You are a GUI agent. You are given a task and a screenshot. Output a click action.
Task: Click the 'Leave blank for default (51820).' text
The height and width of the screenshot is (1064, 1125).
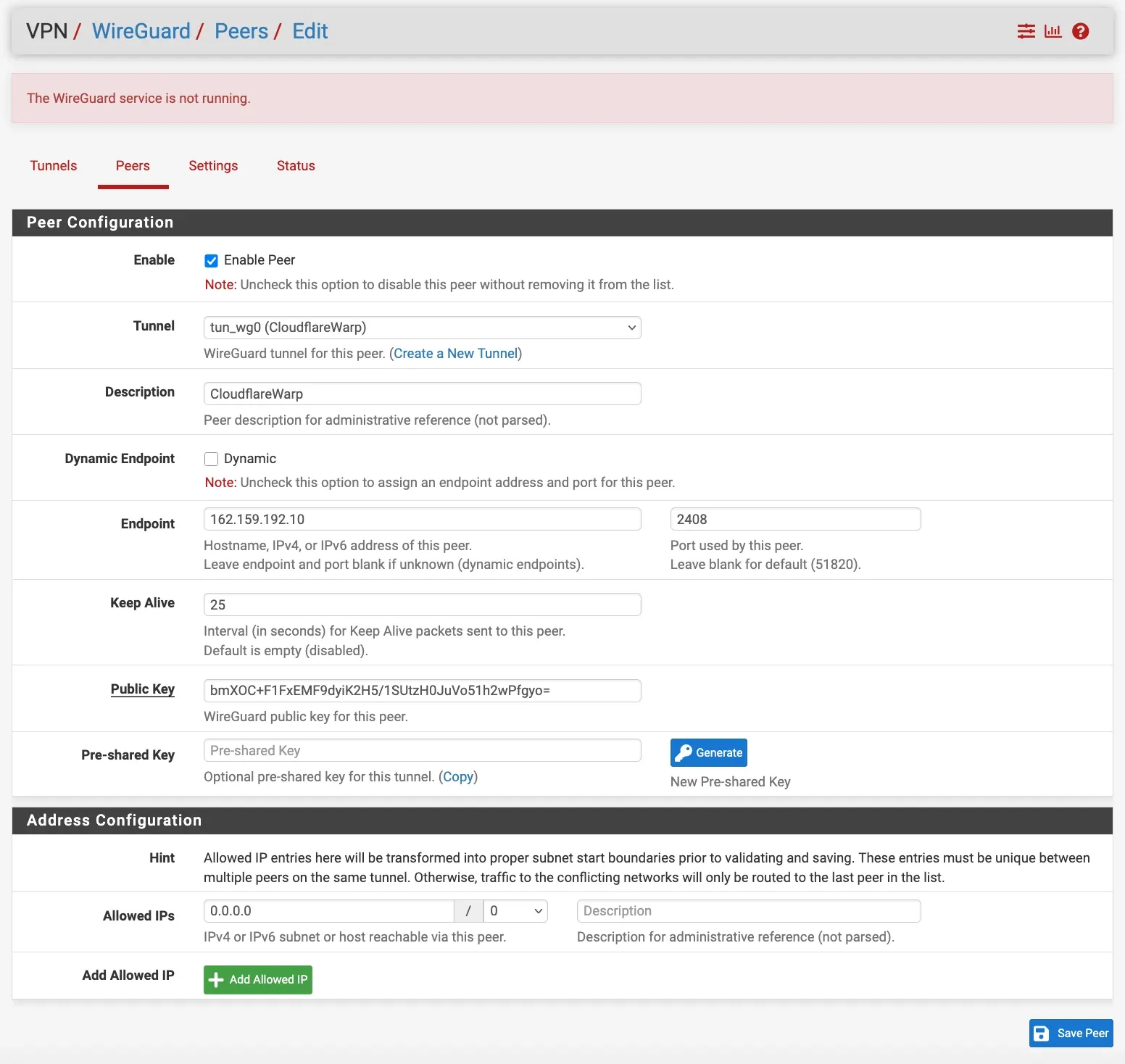point(765,565)
